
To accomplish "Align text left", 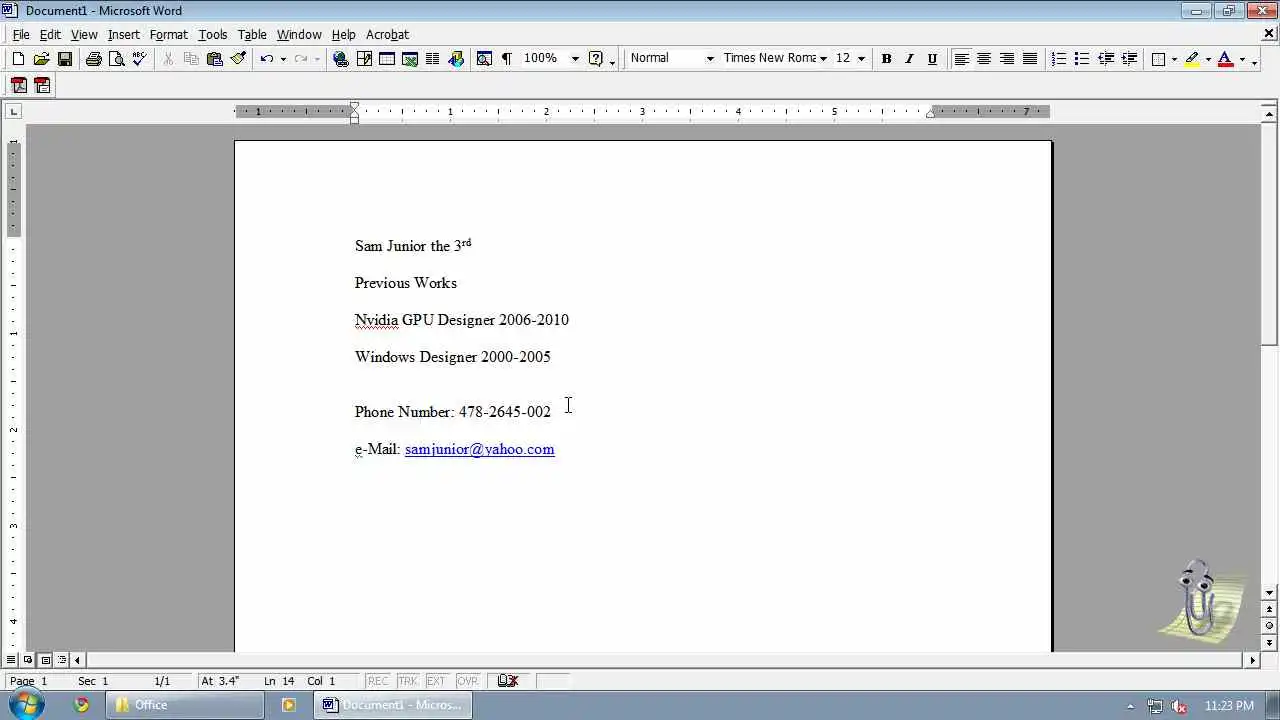I will (961, 59).
